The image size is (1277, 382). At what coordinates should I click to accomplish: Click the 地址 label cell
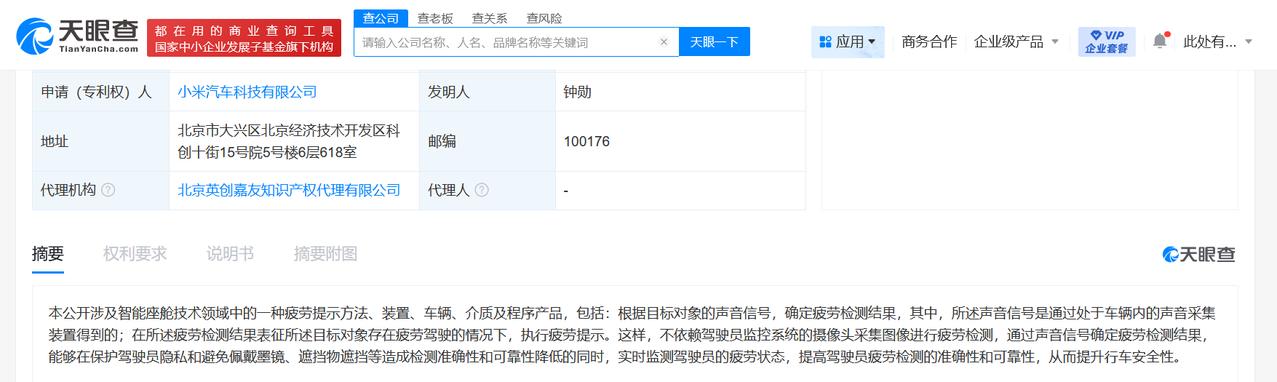[x=101, y=141]
